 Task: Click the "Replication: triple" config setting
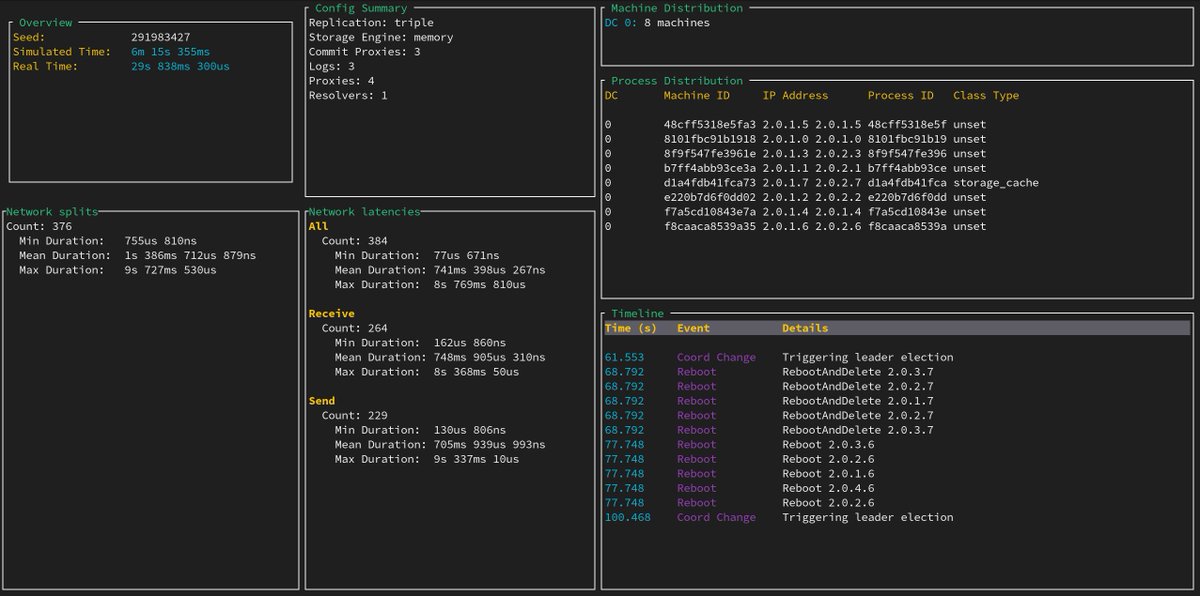coord(372,22)
